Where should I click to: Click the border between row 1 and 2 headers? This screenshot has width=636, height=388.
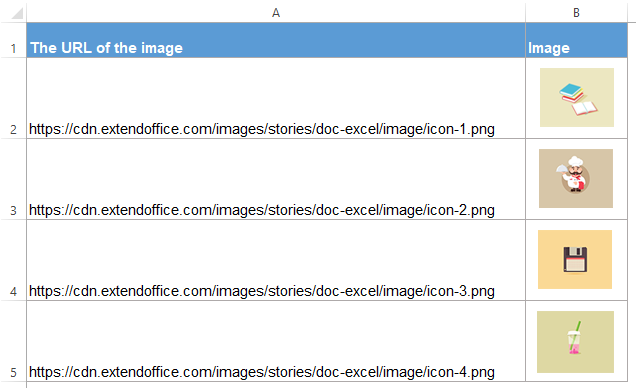coord(13,58)
